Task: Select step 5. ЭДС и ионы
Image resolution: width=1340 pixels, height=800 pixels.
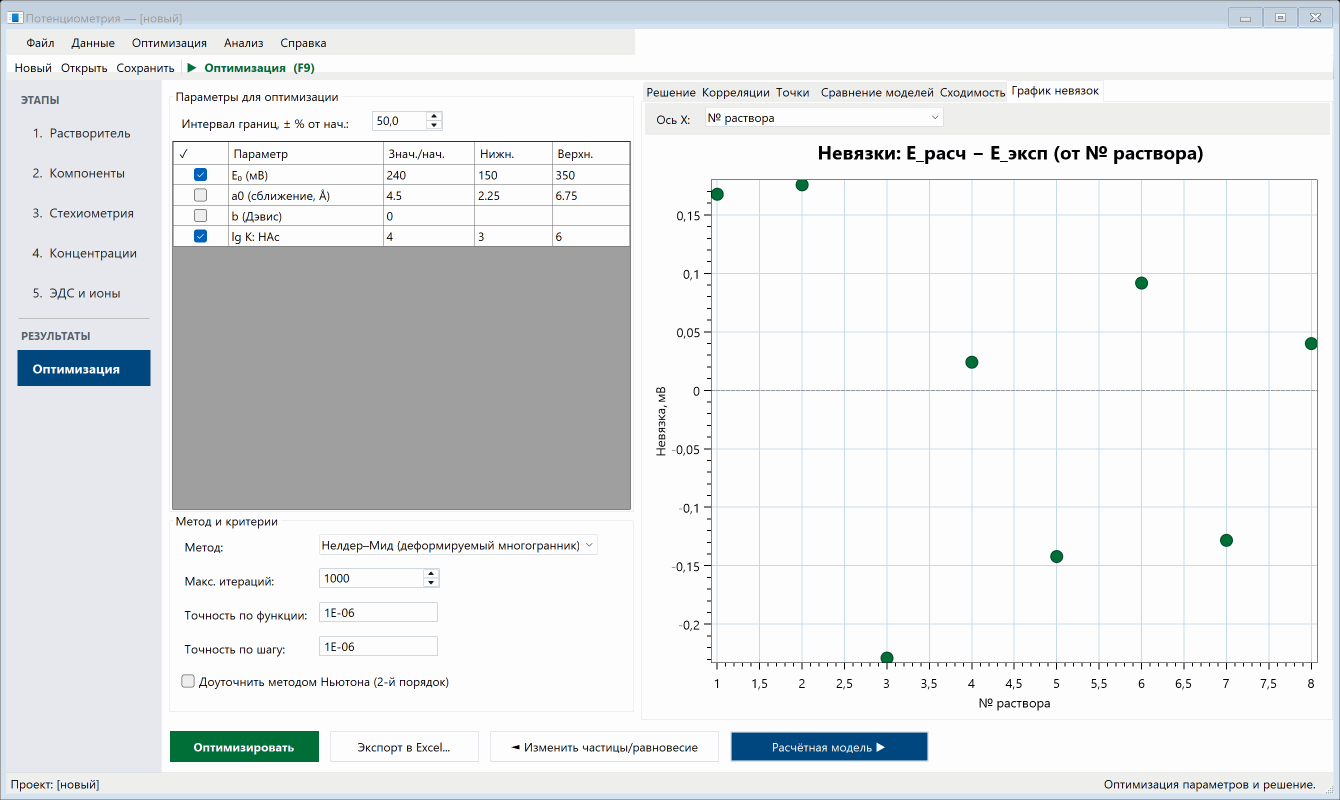Action: coord(83,293)
